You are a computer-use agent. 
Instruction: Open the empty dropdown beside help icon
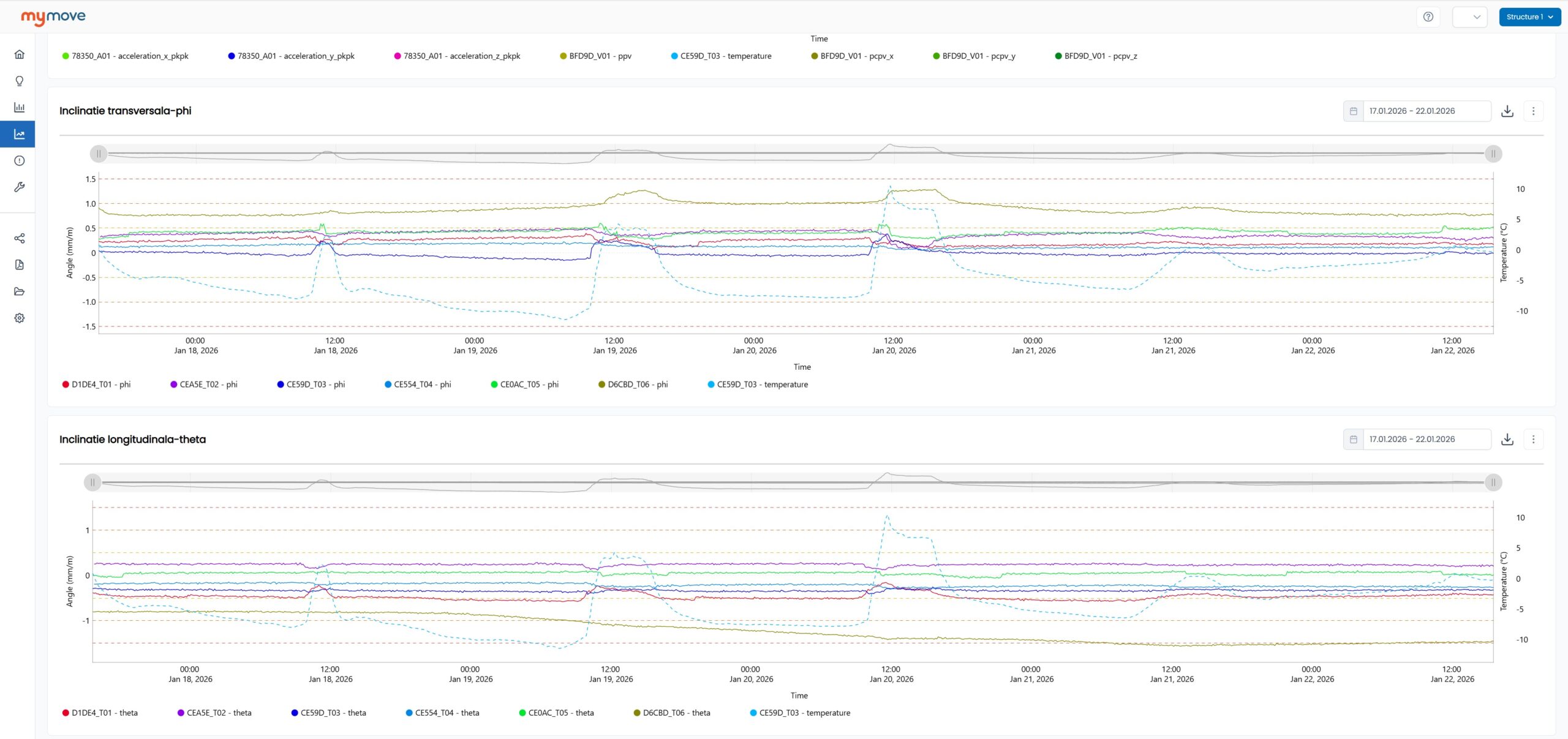[1469, 17]
